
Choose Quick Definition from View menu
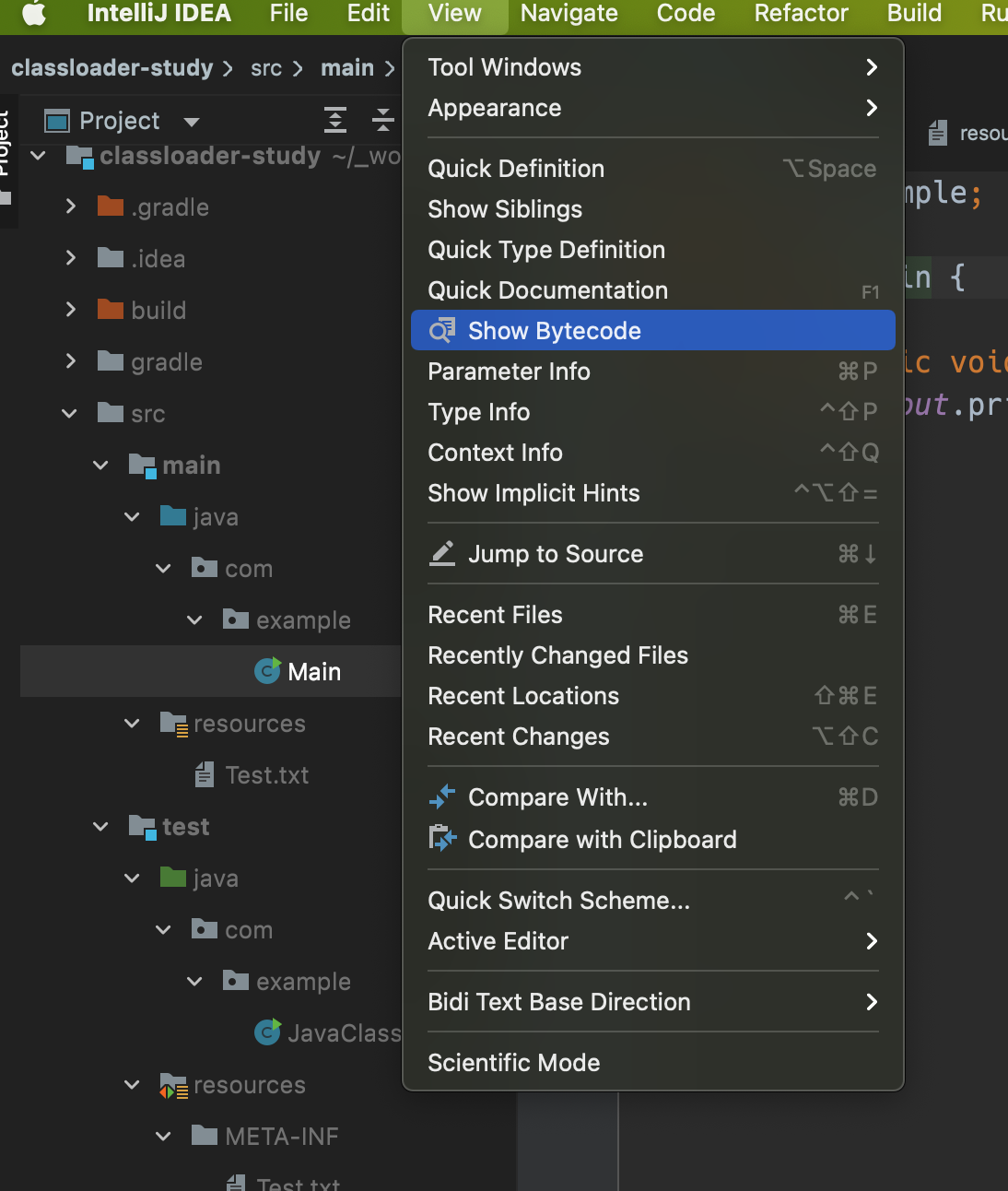coord(652,169)
